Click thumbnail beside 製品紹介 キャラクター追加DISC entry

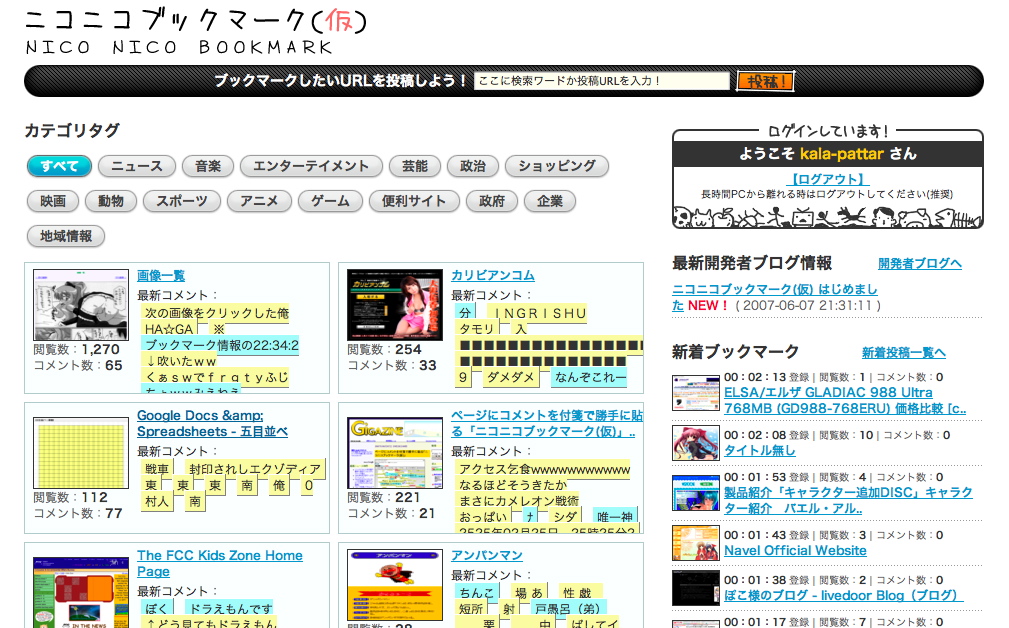696,493
